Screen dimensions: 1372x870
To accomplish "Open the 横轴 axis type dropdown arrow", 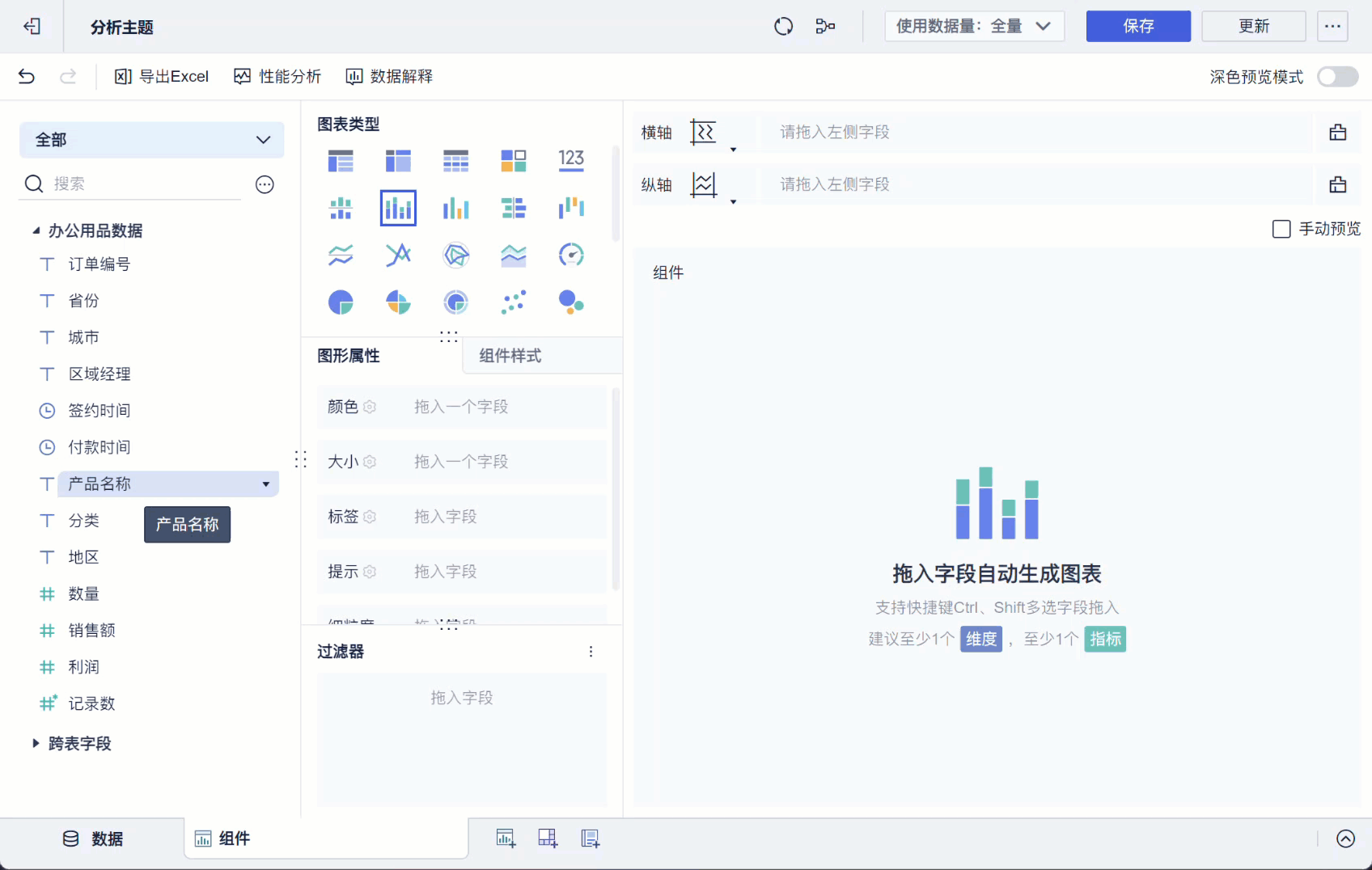I will pyautogui.click(x=733, y=150).
